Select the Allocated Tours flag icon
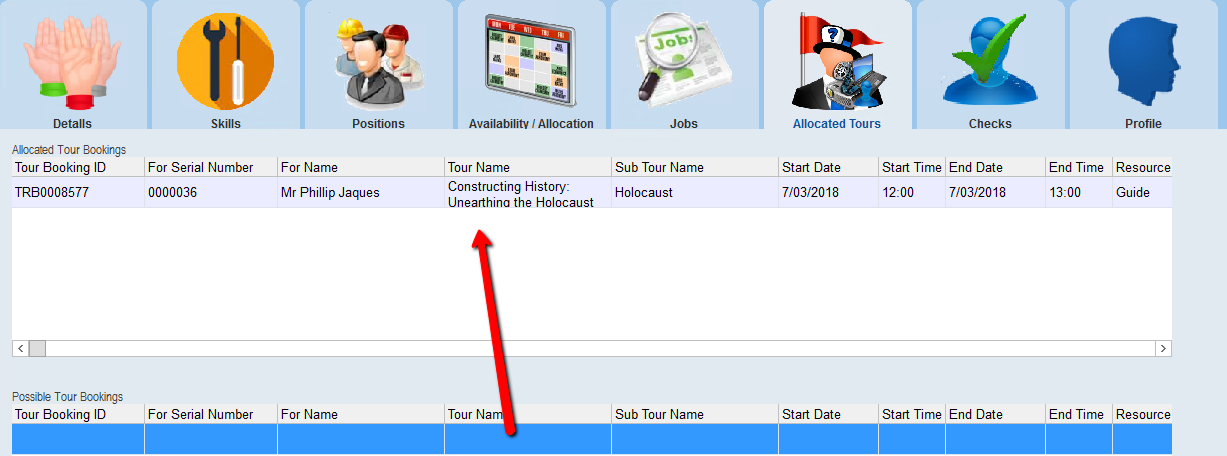This screenshot has width=1227, height=456. (837, 60)
